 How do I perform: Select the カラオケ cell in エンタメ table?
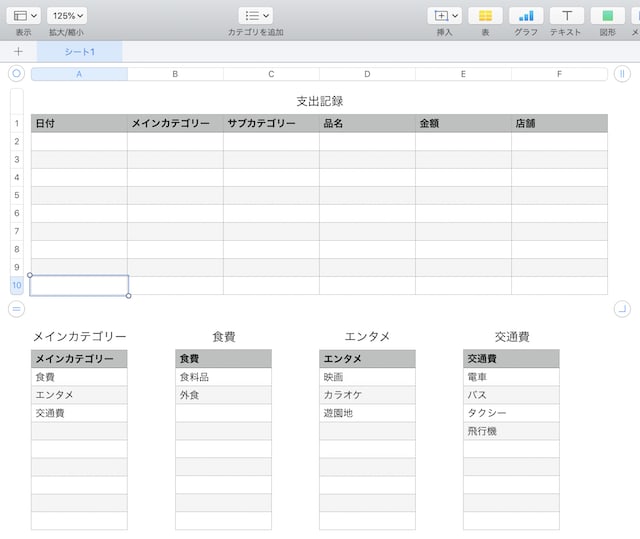click(367, 395)
